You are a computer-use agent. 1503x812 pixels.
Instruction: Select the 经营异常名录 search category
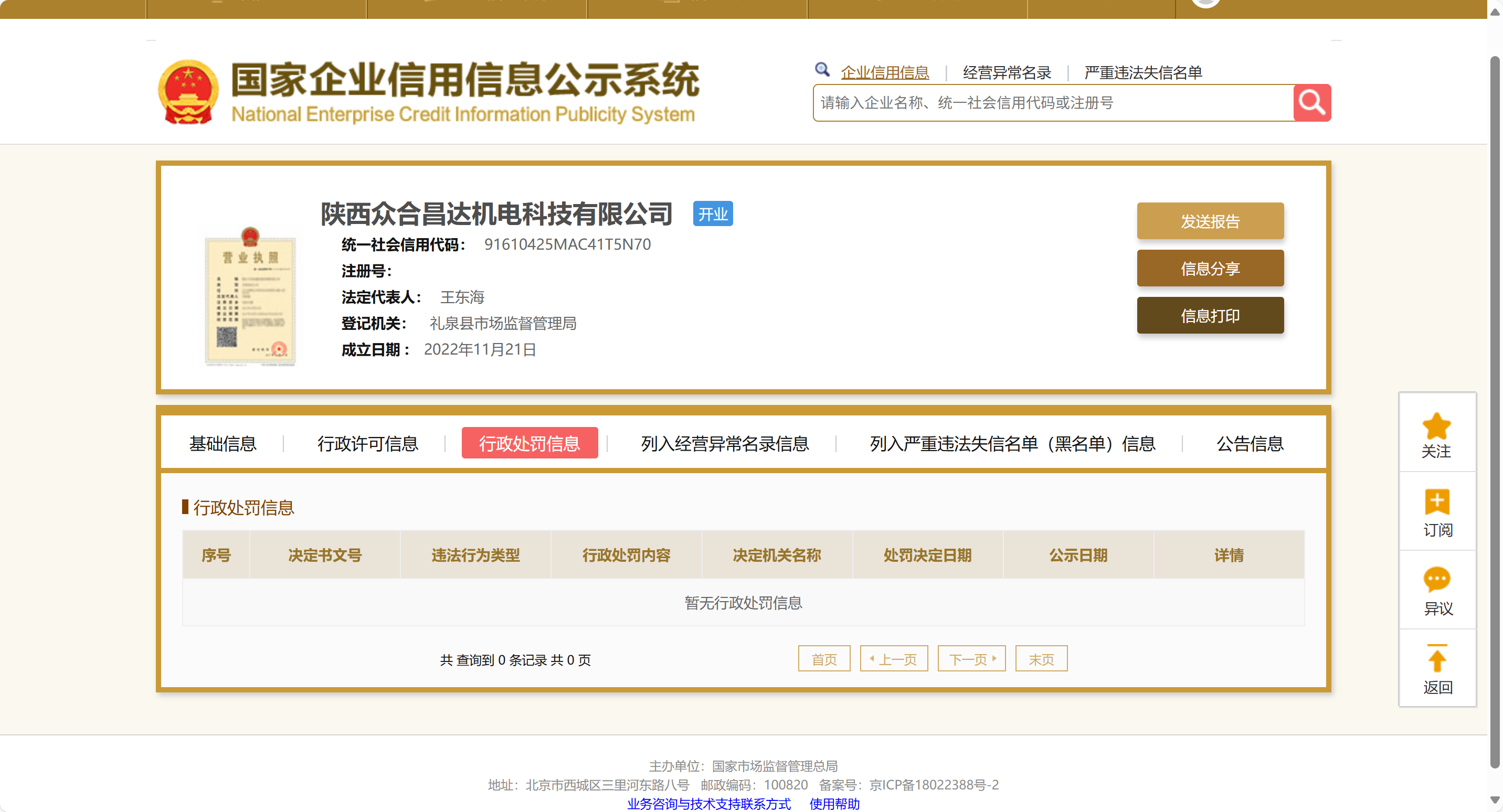pos(1007,72)
